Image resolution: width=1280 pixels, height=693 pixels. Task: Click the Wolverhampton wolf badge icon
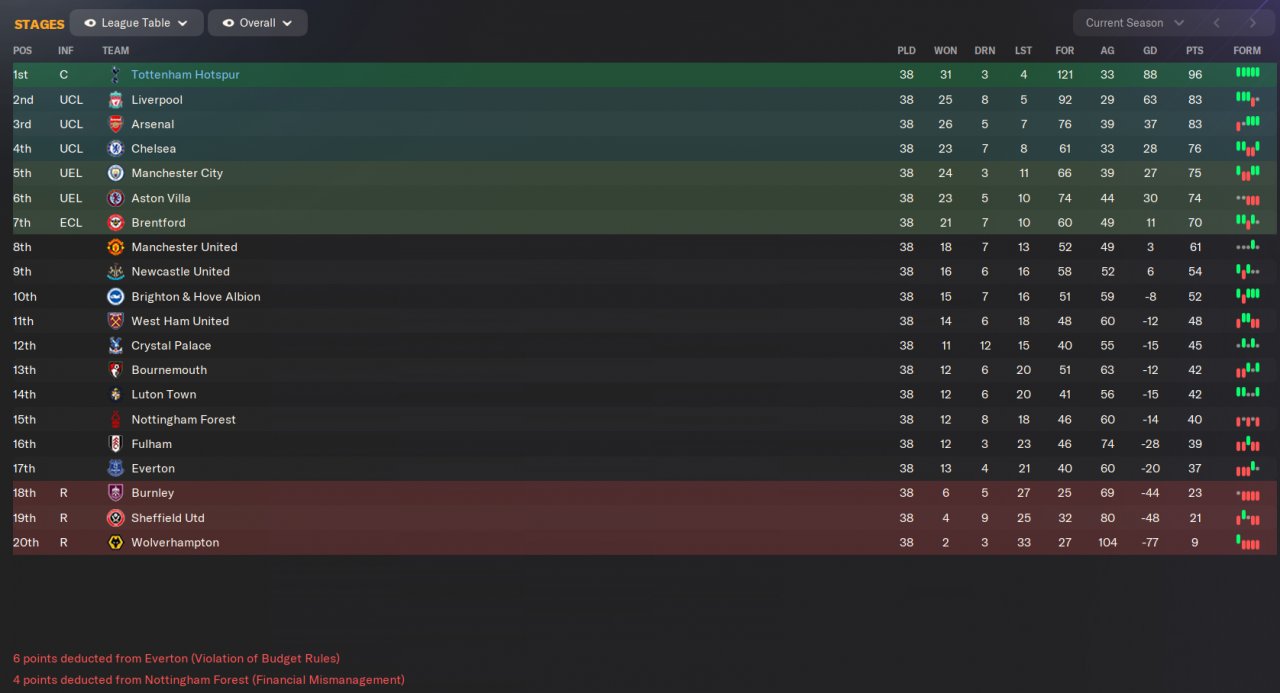[x=115, y=542]
